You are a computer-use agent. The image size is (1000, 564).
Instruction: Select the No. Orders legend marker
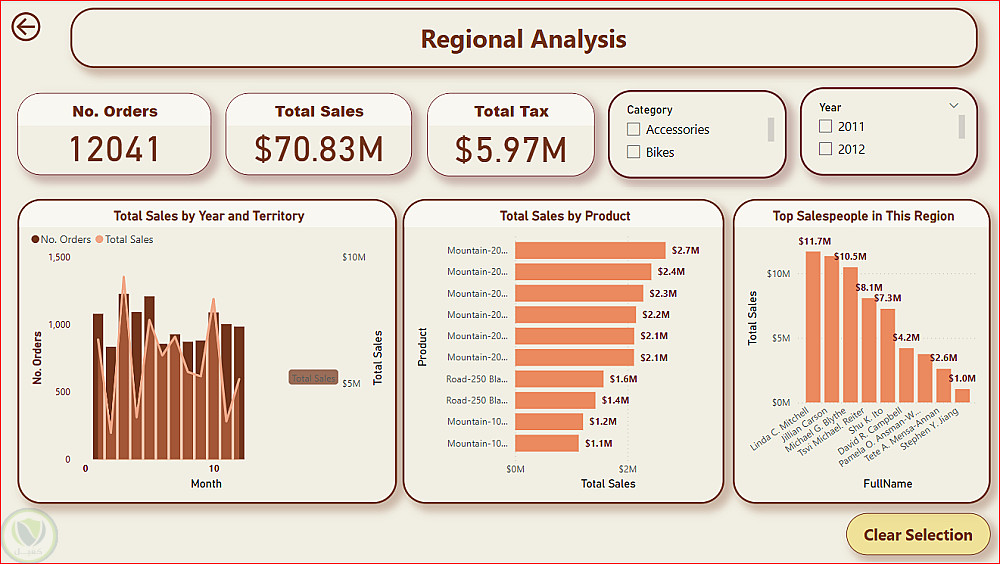pyautogui.click(x=35, y=239)
